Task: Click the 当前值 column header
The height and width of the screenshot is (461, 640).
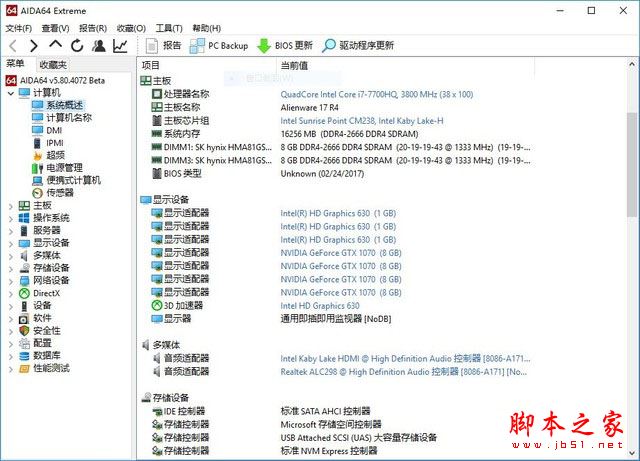Action: click(405, 65)
